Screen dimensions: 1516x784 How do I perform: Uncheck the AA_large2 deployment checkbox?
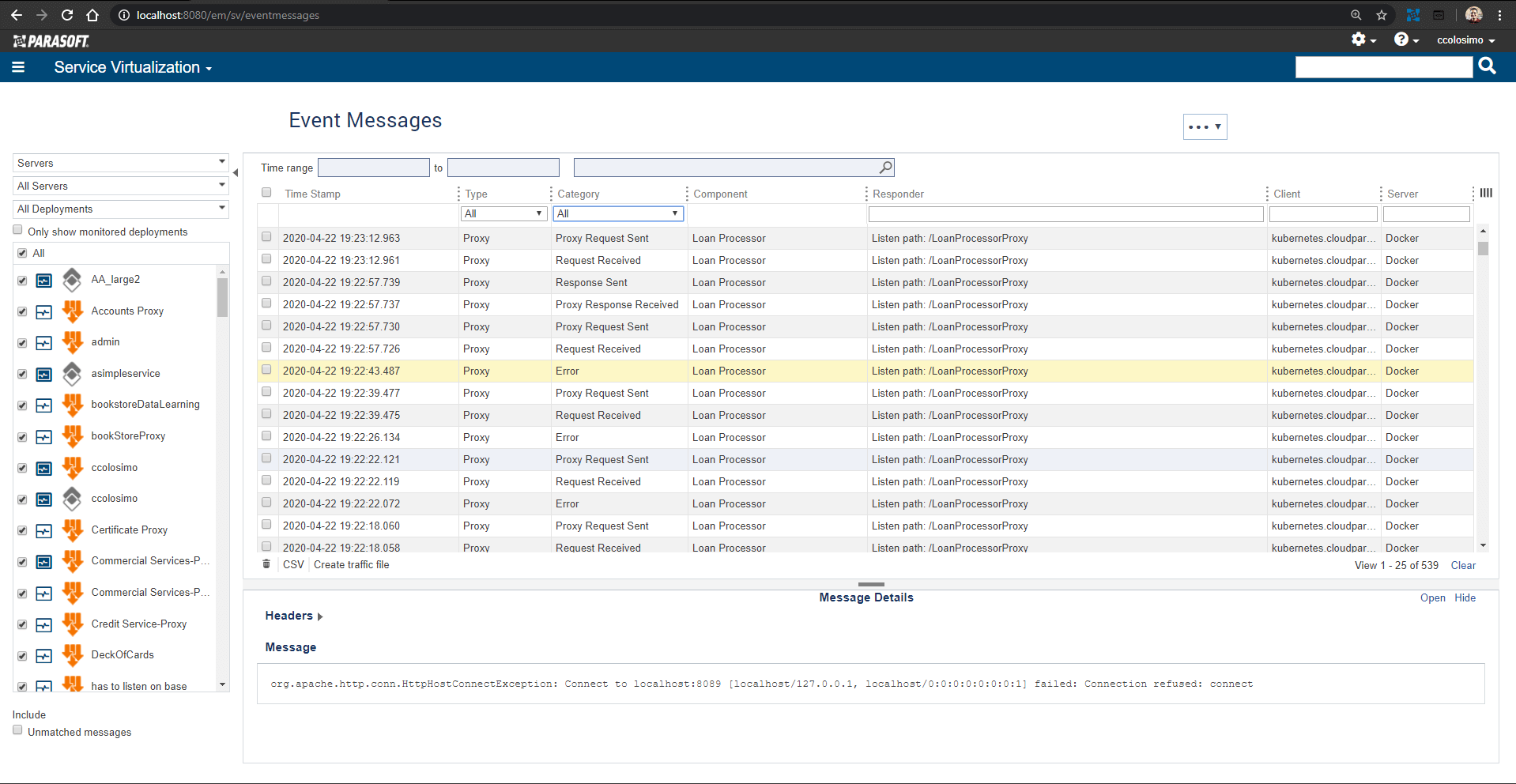coord(22,281)
